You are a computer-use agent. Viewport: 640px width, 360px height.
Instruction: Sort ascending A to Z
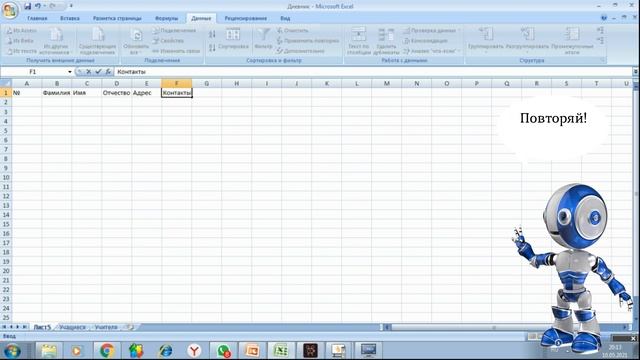tap(212, 34)
